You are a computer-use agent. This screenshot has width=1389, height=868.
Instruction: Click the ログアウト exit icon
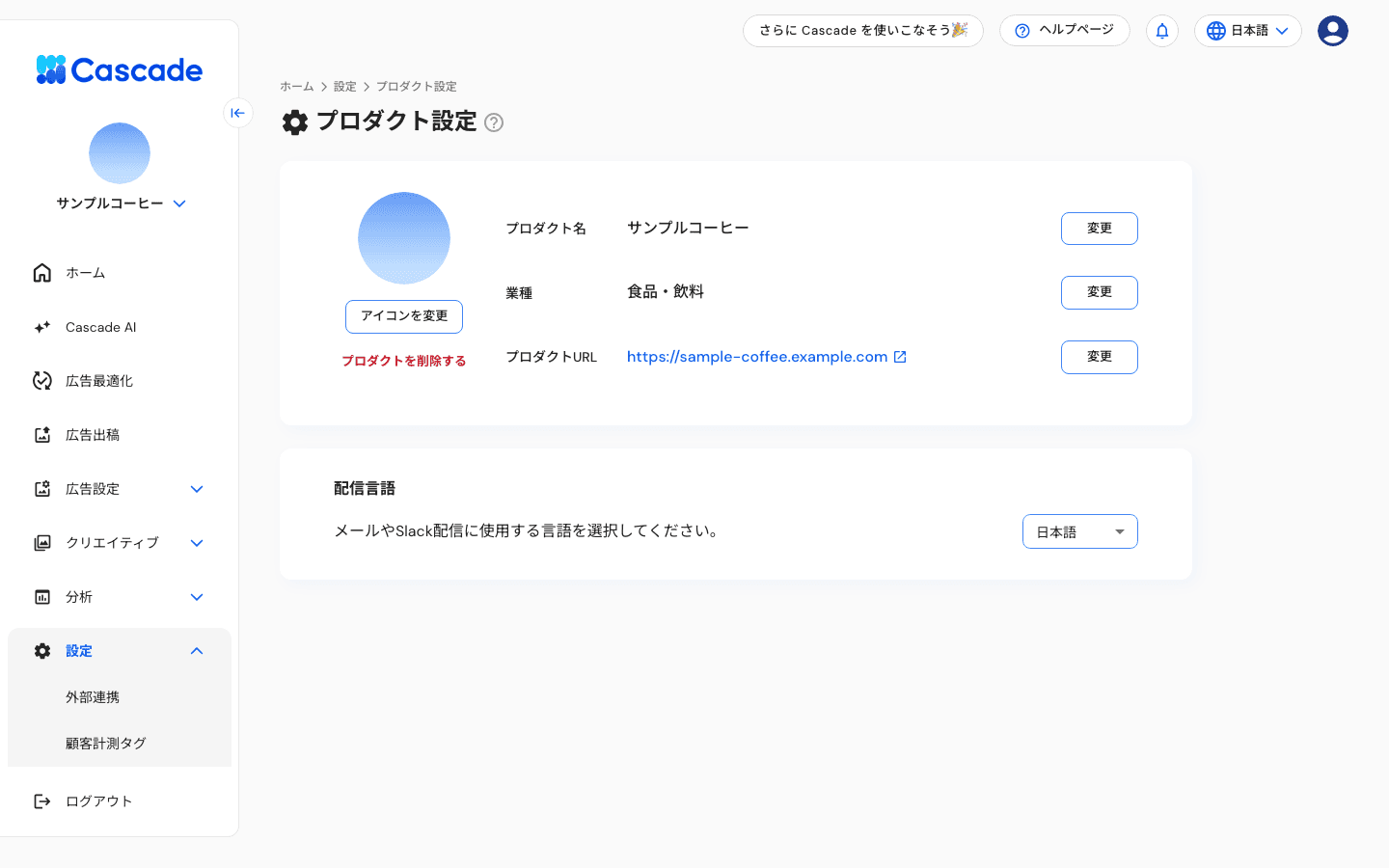point(42,801)
